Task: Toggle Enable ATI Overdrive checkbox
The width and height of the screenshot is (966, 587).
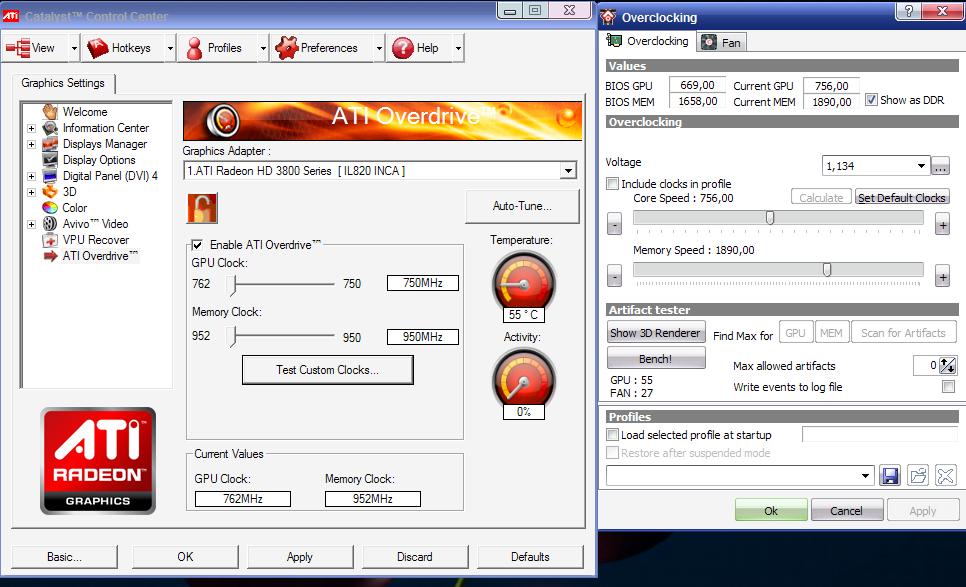Action: point(197,245)
